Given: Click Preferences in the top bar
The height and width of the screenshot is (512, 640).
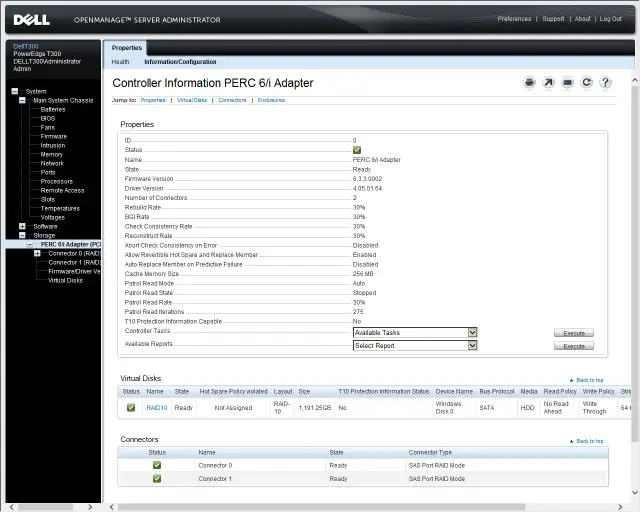Looking at the screenshot, I should 514,18.
